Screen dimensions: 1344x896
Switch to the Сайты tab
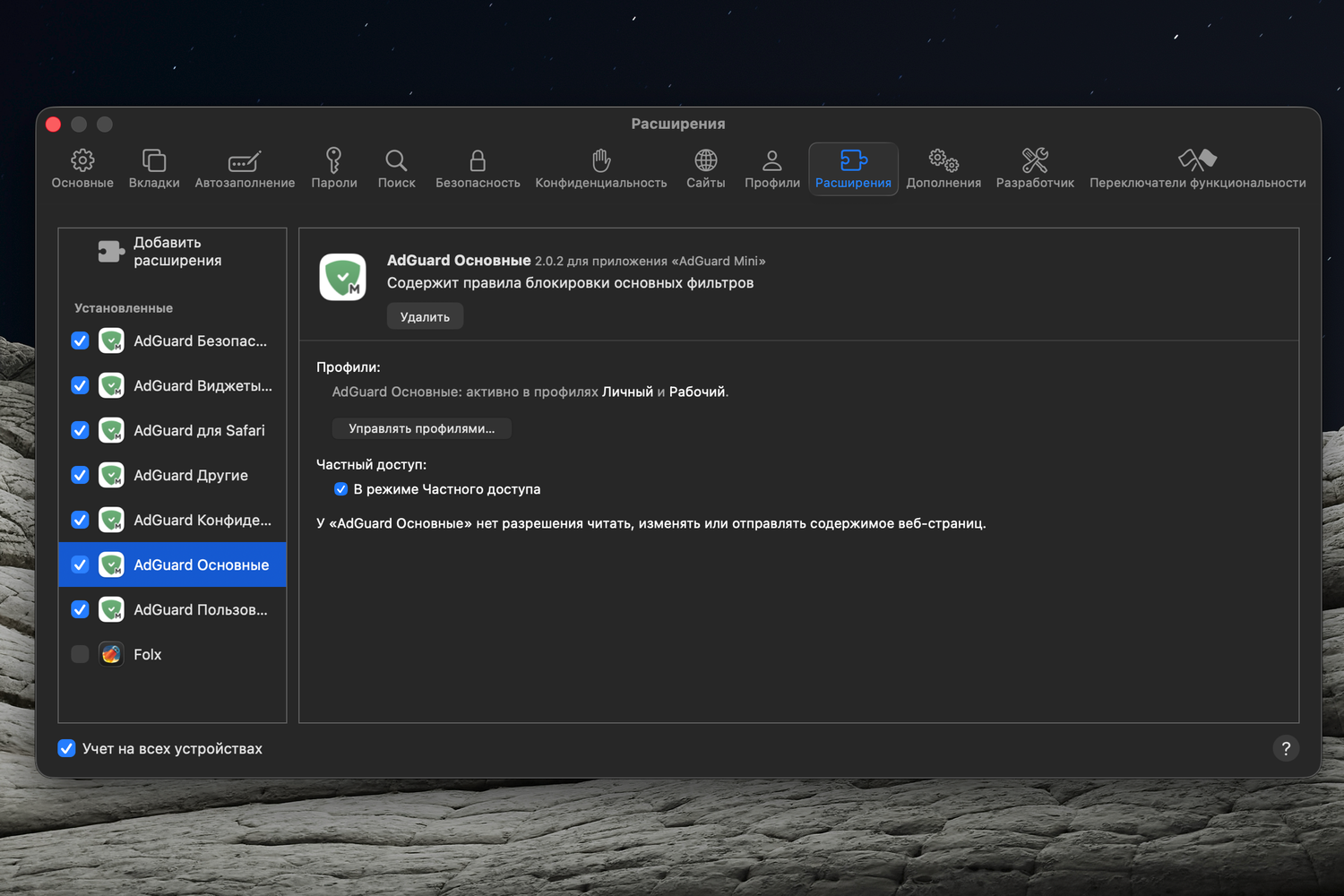pyautogui.click(x=706, y=168)
